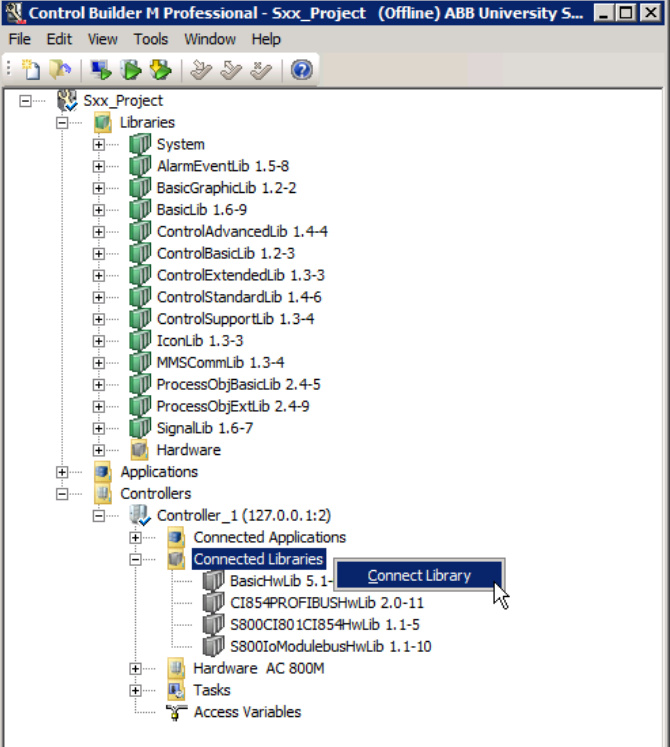The width and height of the screenshot is (670, 747).
Task: Click the Controller_1 controller icon
Action: (140, 515)
